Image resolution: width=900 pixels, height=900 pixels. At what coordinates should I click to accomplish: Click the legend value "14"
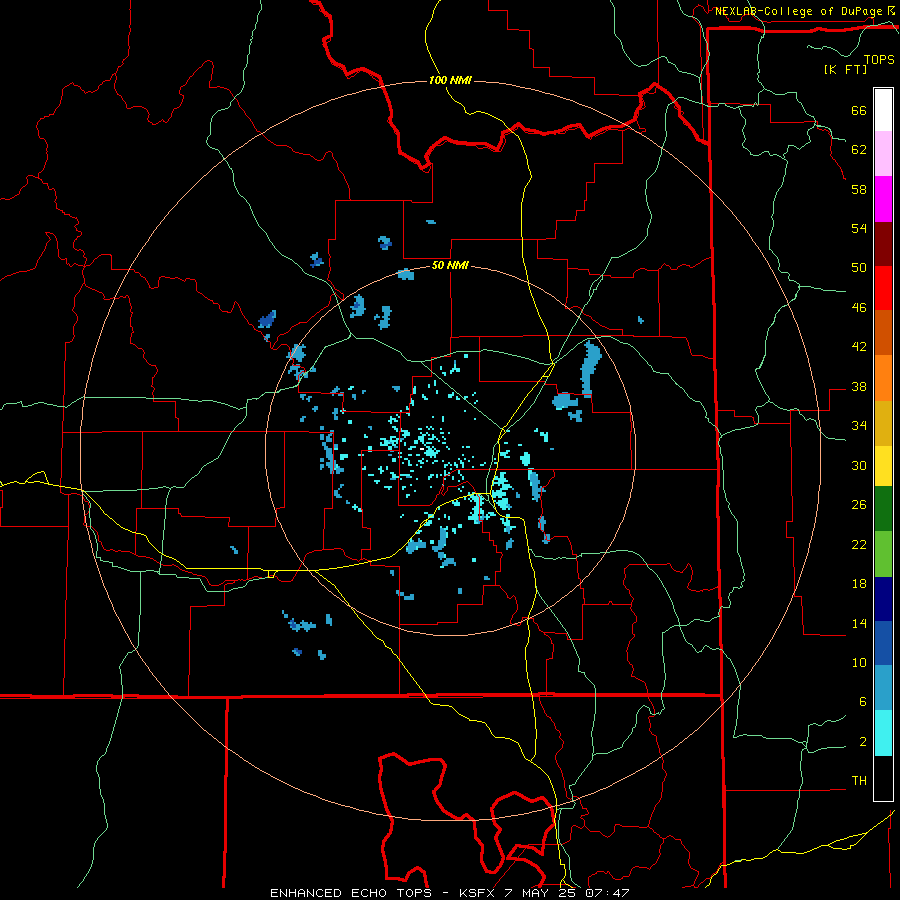pos(859,623)
